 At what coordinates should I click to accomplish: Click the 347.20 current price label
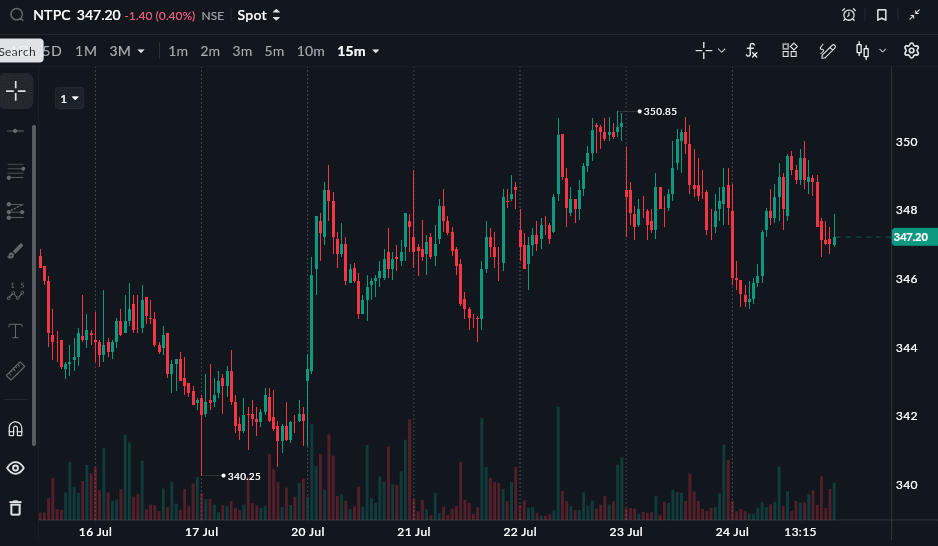coord(913,237)
